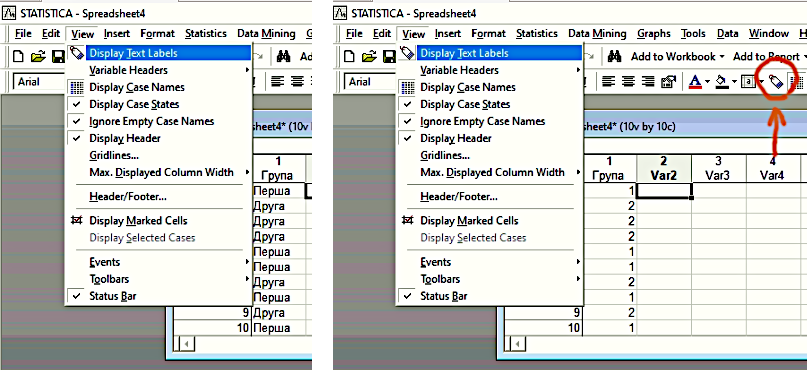807x370 pixels.
Task: Select the center alignment icon
Action: pos(629,81)
